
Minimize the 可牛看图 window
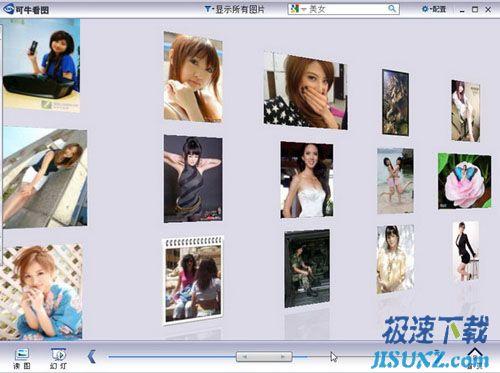(x=462, y=10)
